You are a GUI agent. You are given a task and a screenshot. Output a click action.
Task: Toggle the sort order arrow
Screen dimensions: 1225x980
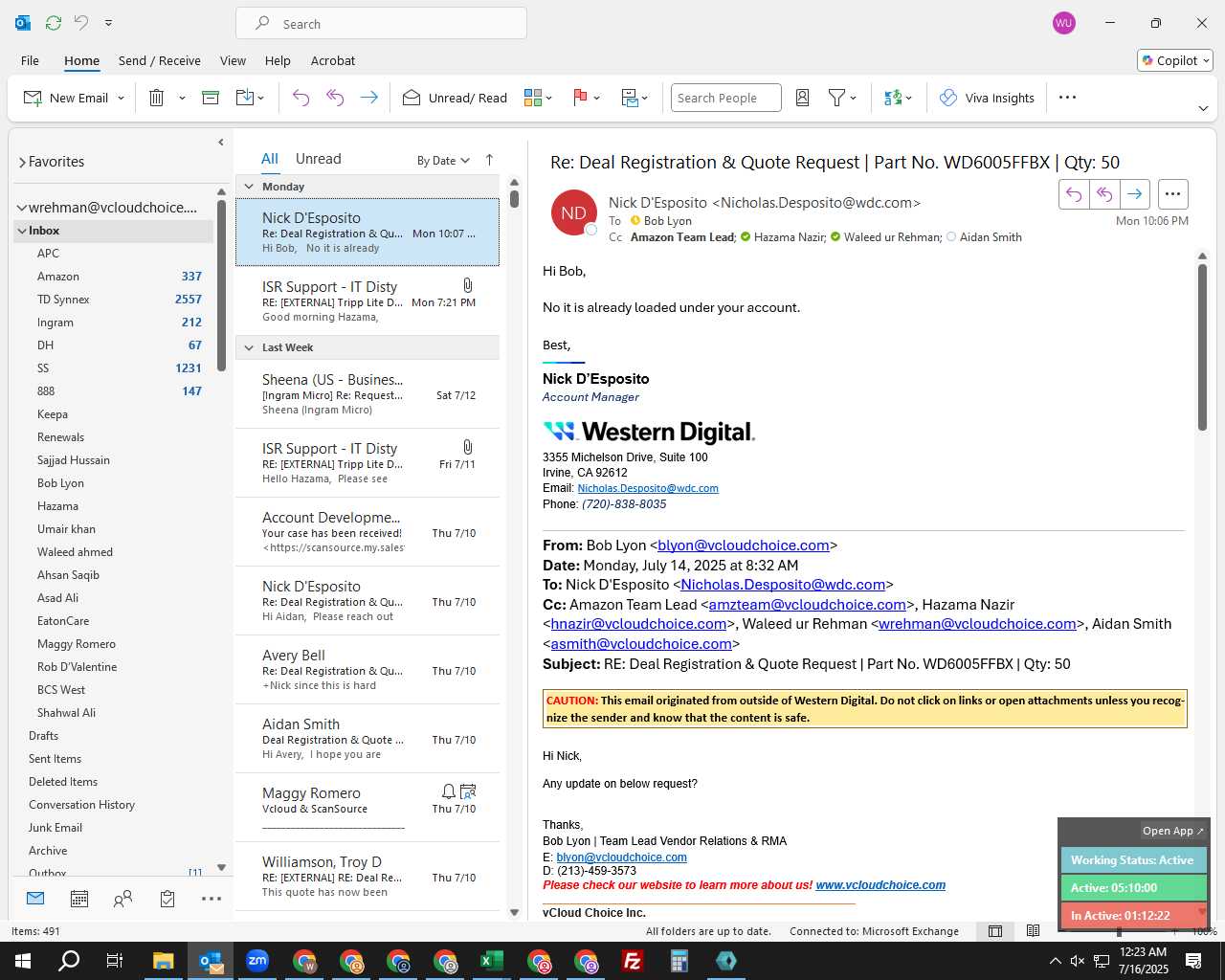pyautogui.click(x=489, y=160)
